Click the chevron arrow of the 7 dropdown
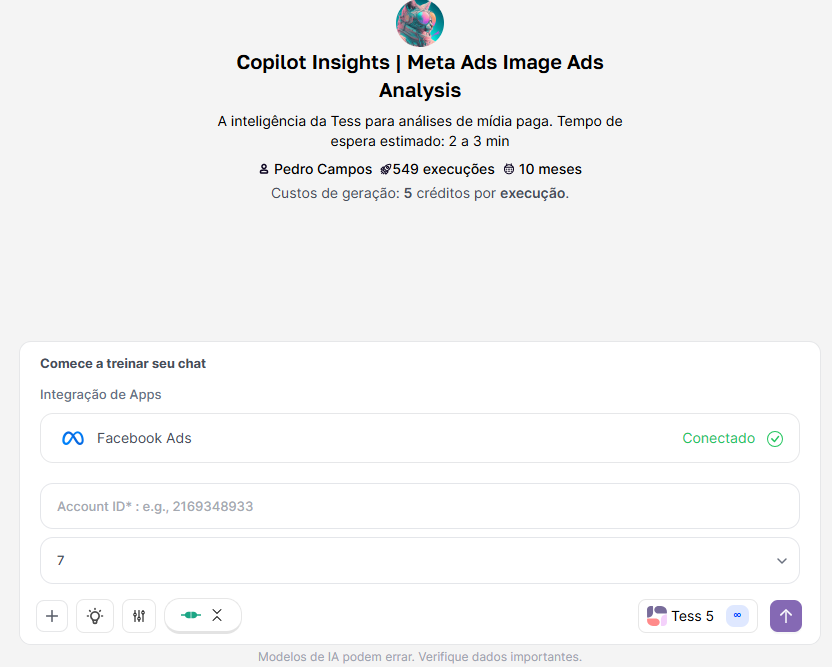This screenshot has width=832, height=667. [x=782, y=561]
